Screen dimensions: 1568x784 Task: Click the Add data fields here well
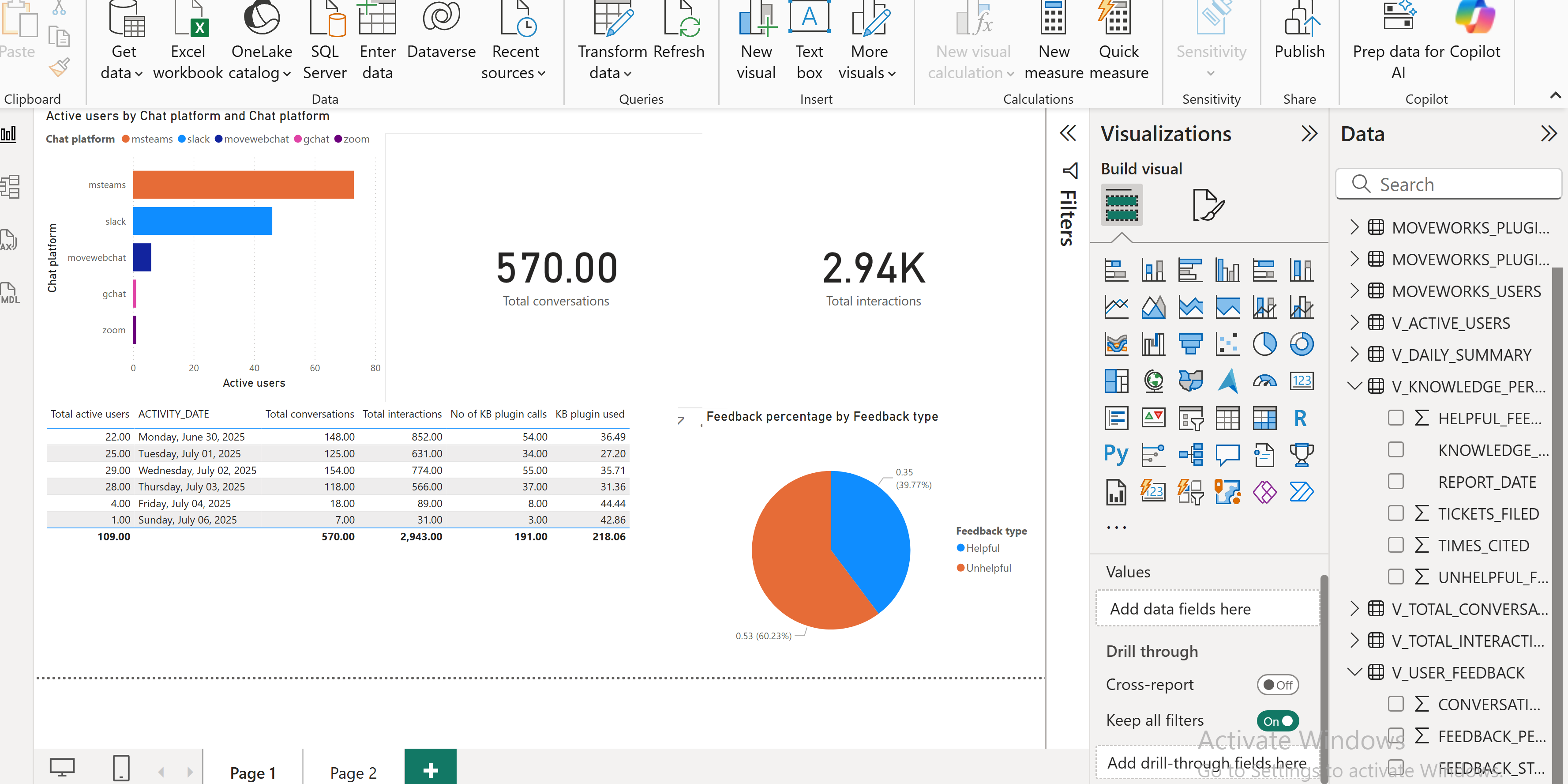1208,609
